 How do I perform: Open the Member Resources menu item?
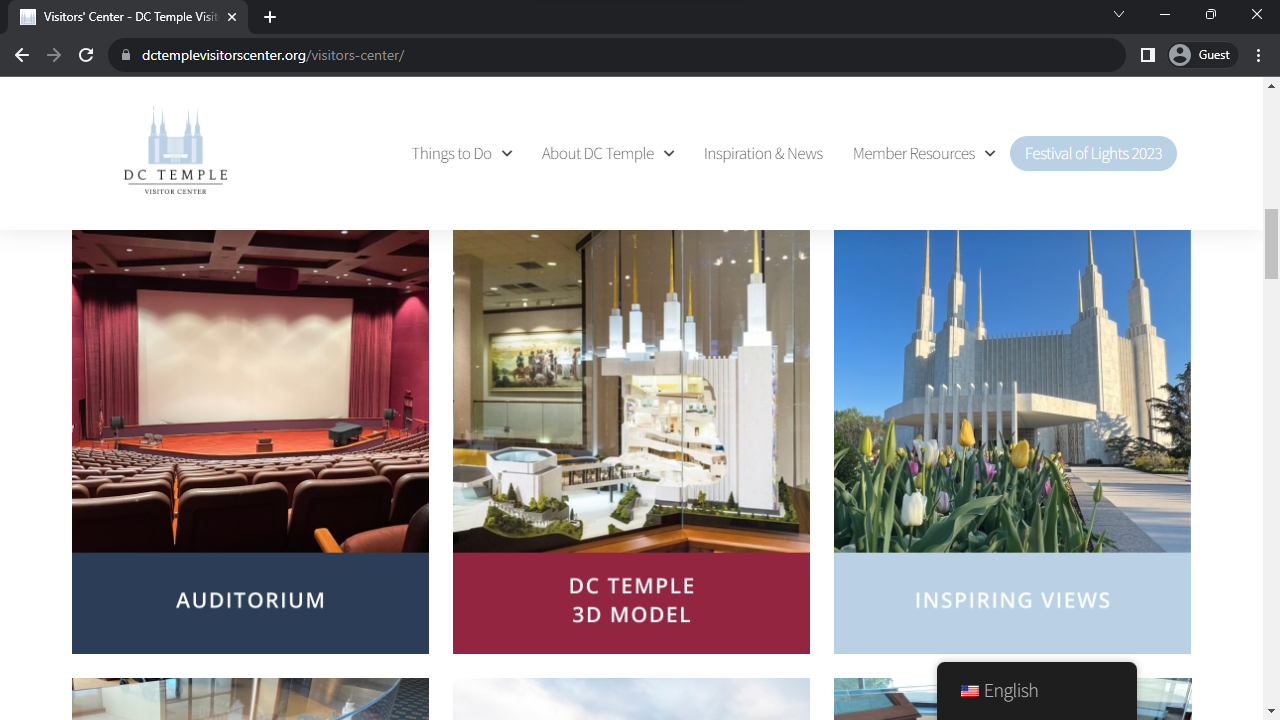point(914,153)
